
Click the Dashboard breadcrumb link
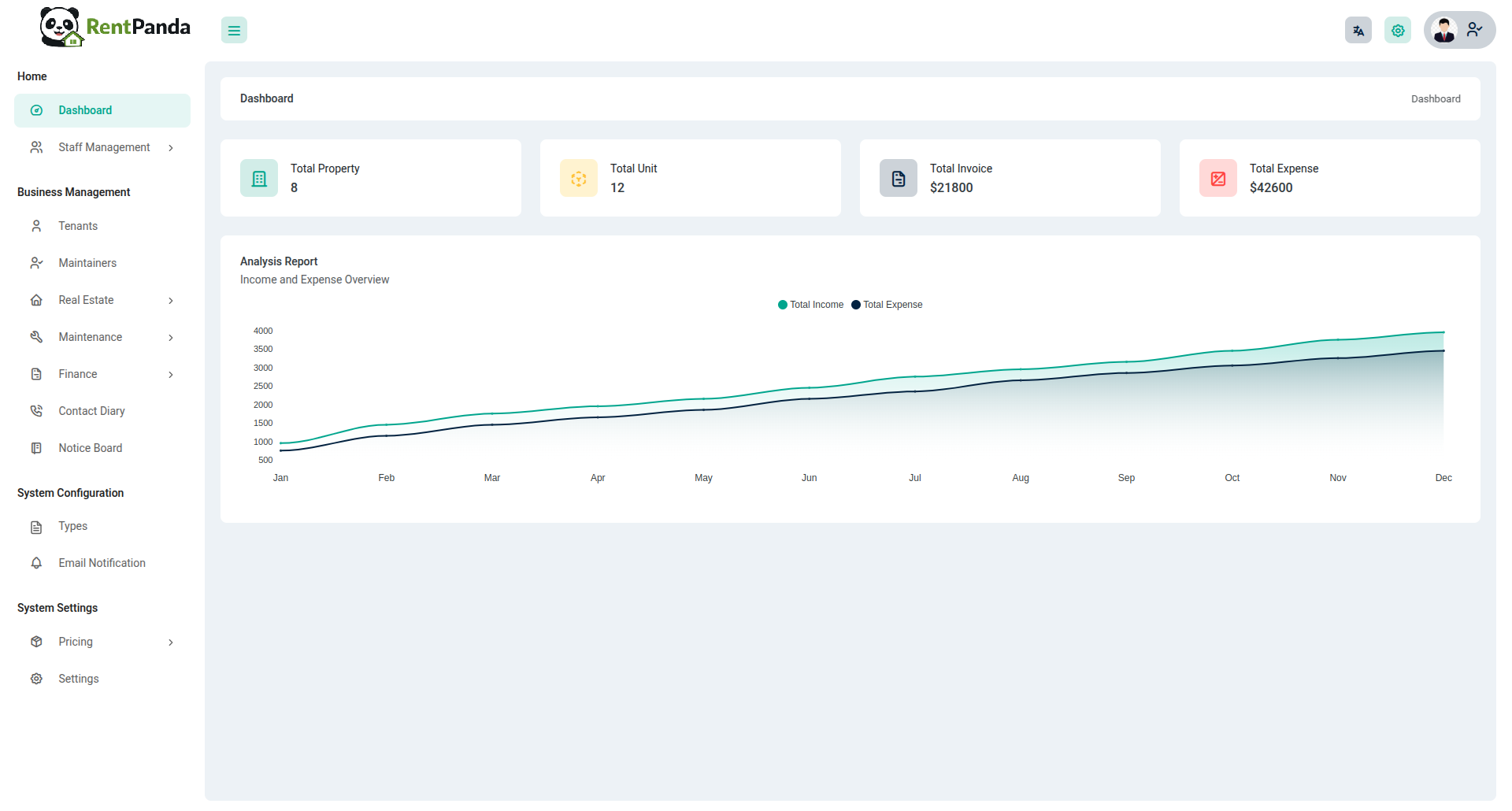point(1435,99)
